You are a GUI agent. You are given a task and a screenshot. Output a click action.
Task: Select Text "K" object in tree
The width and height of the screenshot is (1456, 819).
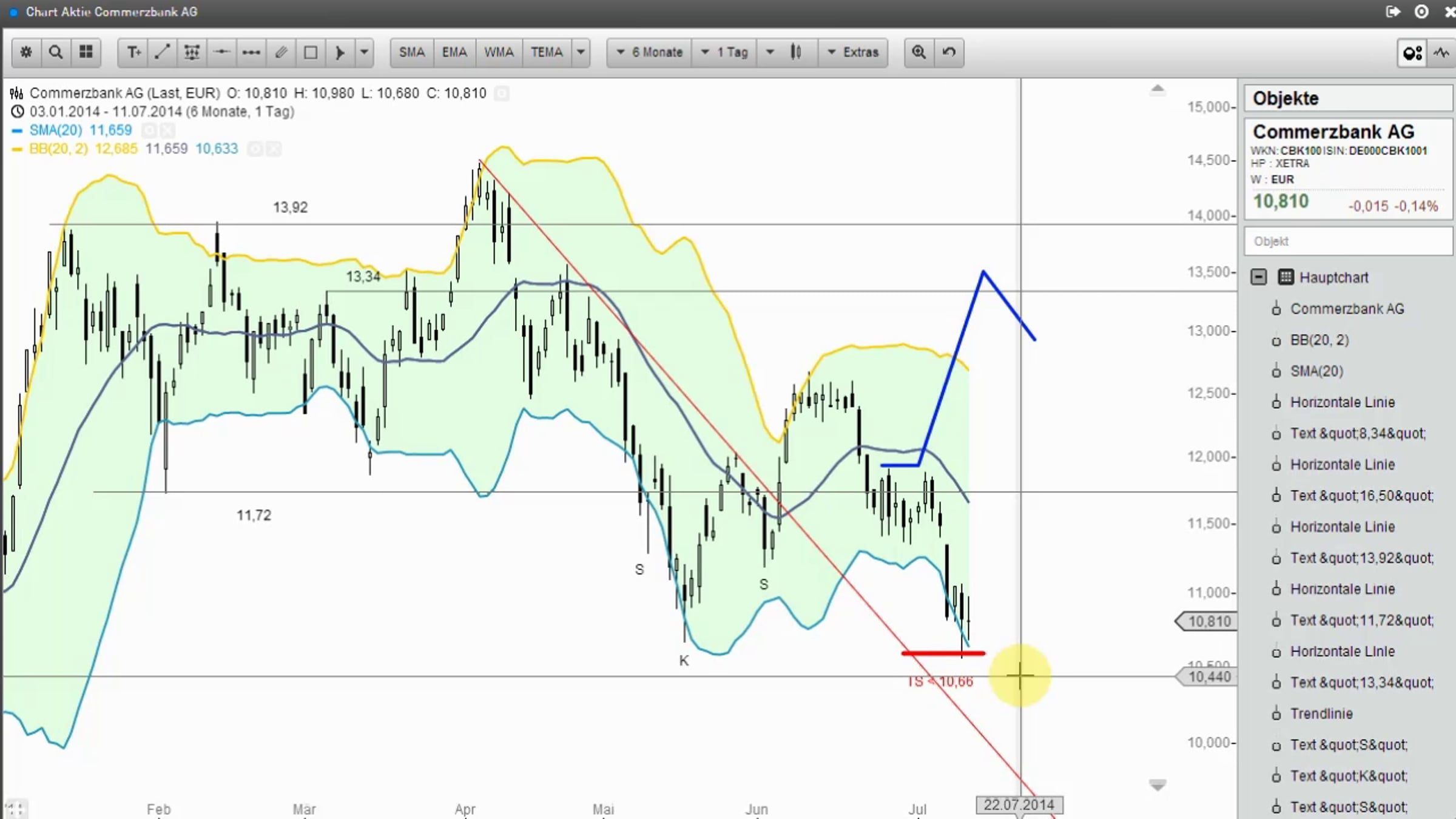click(1349, 776)
